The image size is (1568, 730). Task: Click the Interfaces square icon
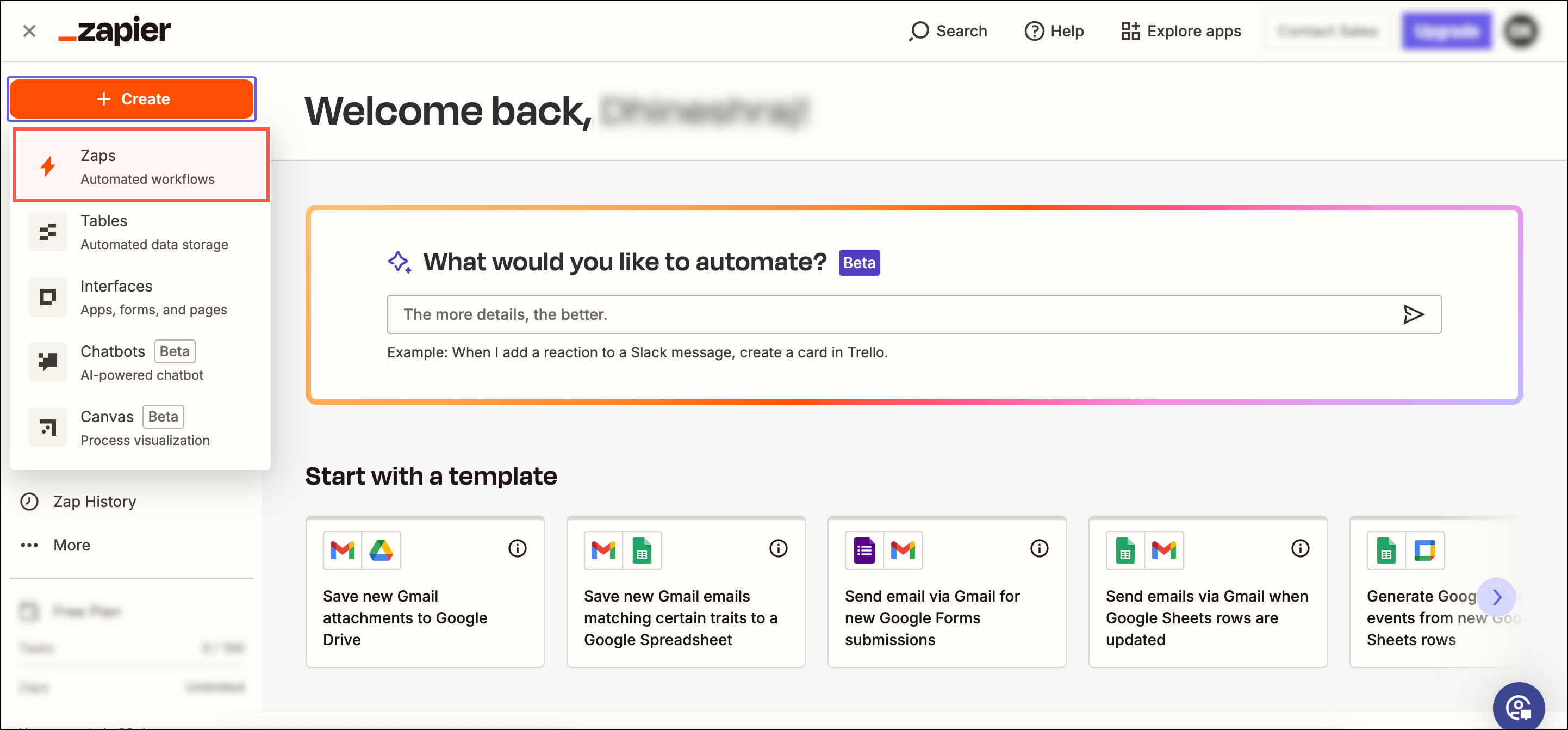pos(47,297)
